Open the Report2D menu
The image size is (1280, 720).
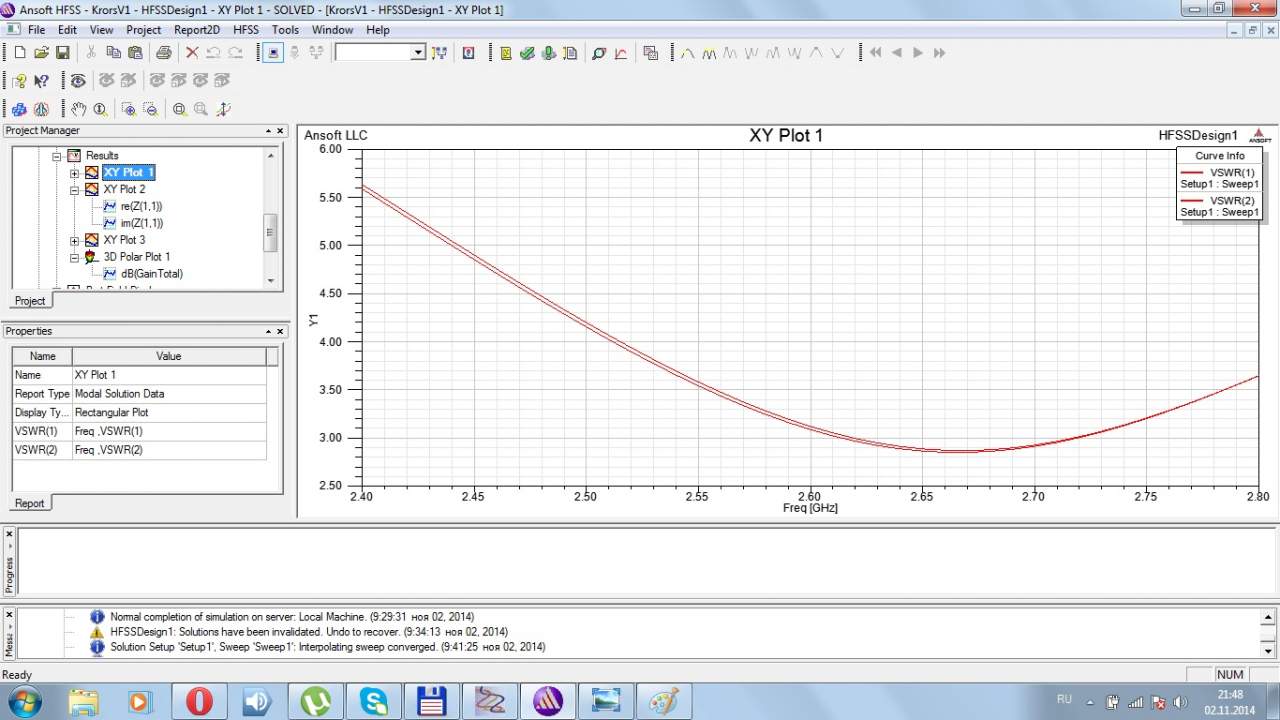pyautogui.click(x=196, y=30)
